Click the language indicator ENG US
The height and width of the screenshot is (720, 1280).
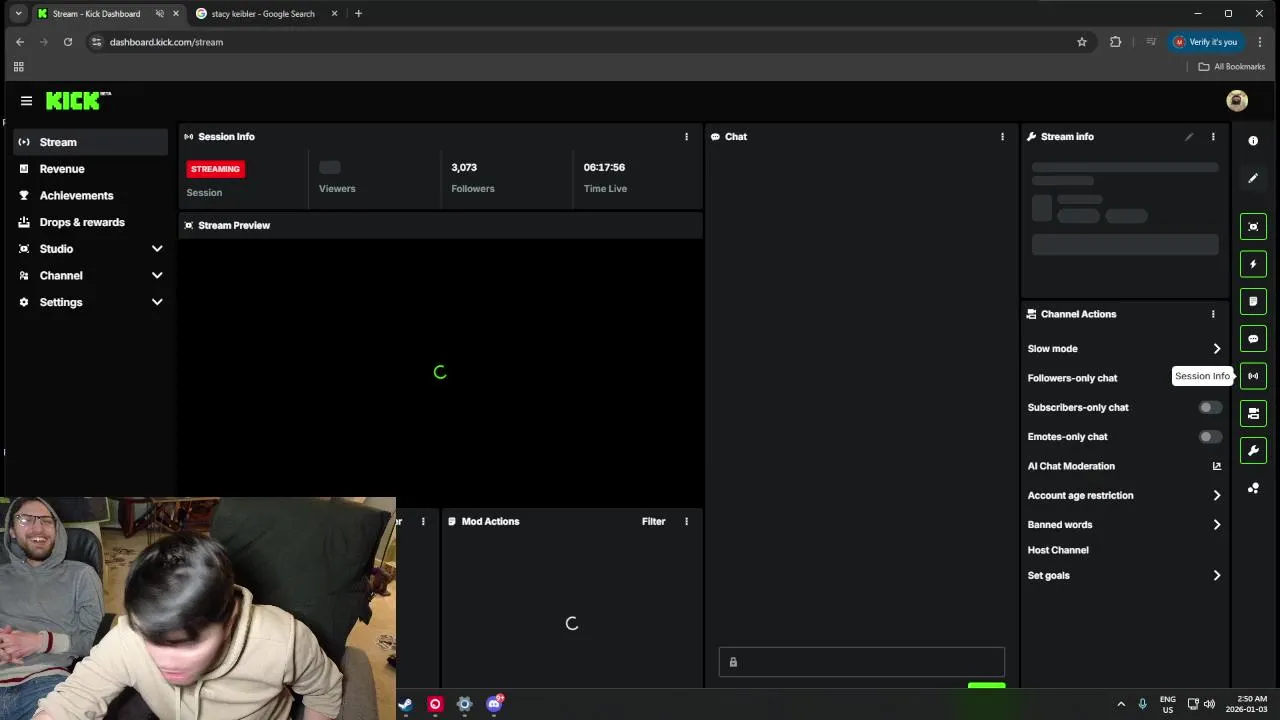point(1168,704)
